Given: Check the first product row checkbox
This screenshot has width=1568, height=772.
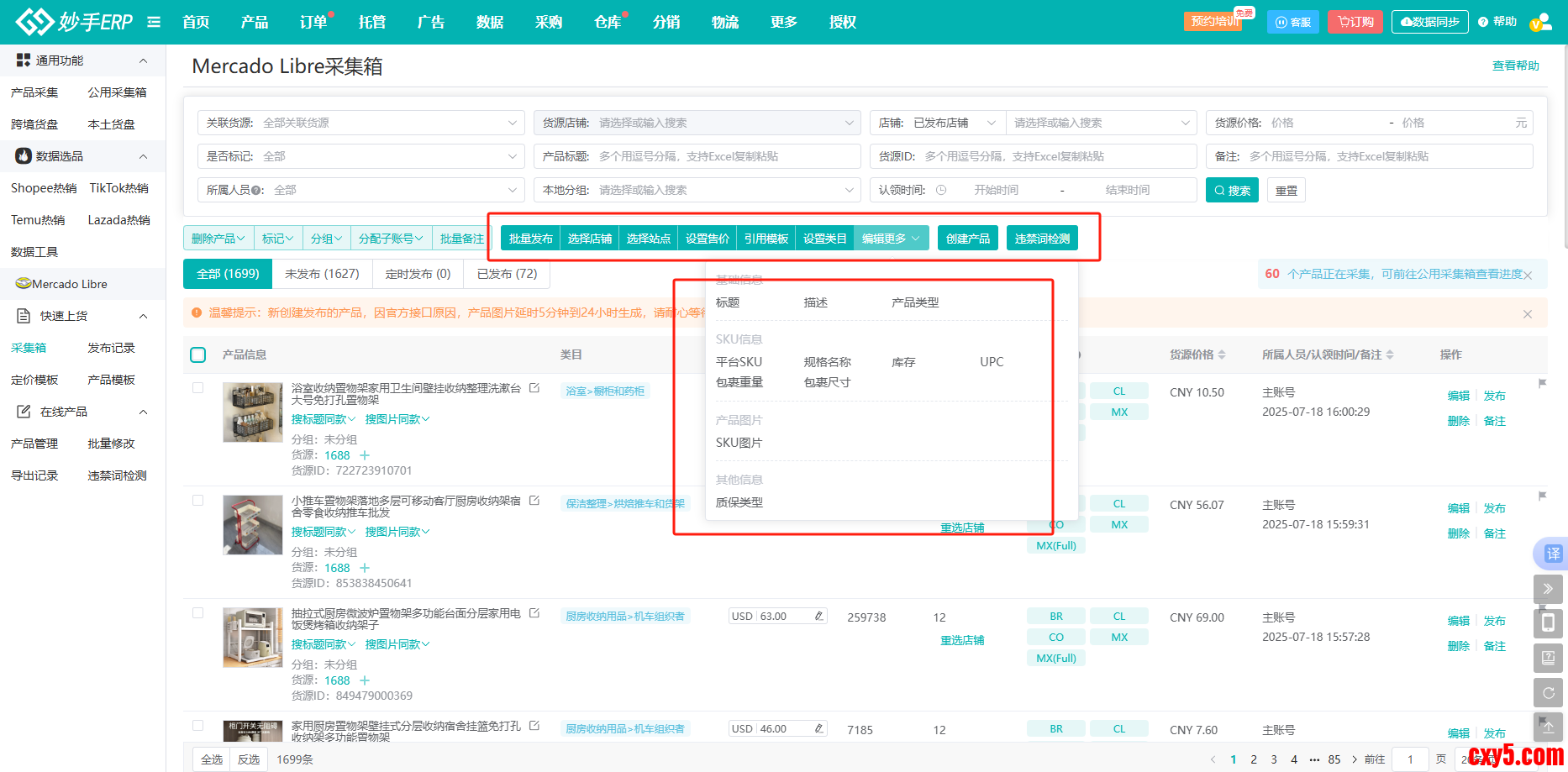Looking at the screenshot, I should (x=198, y=388).
